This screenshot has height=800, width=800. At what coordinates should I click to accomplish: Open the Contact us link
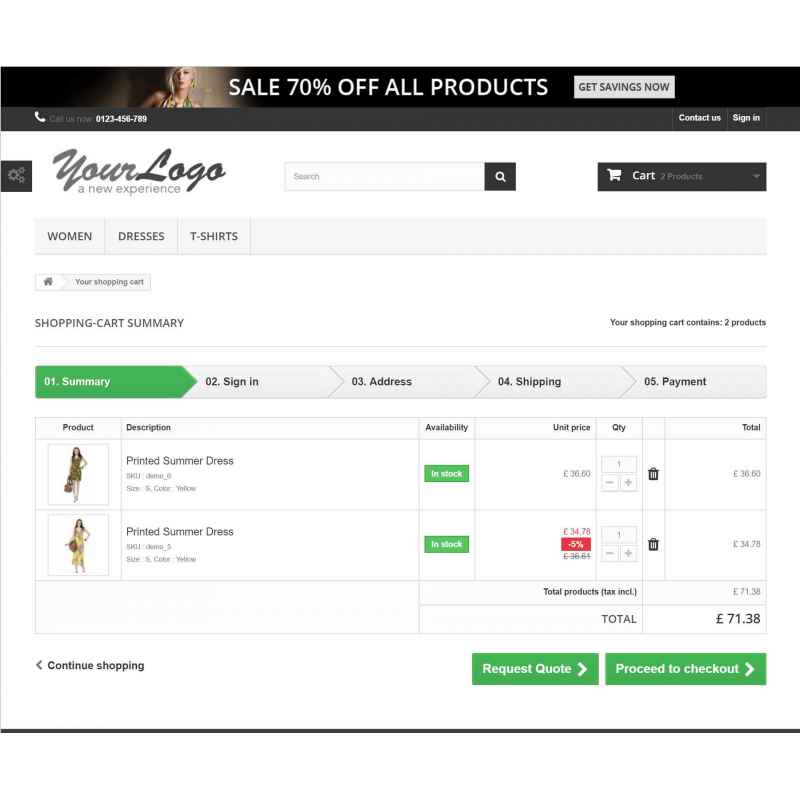pyautogui.click(x=699, y=118)
